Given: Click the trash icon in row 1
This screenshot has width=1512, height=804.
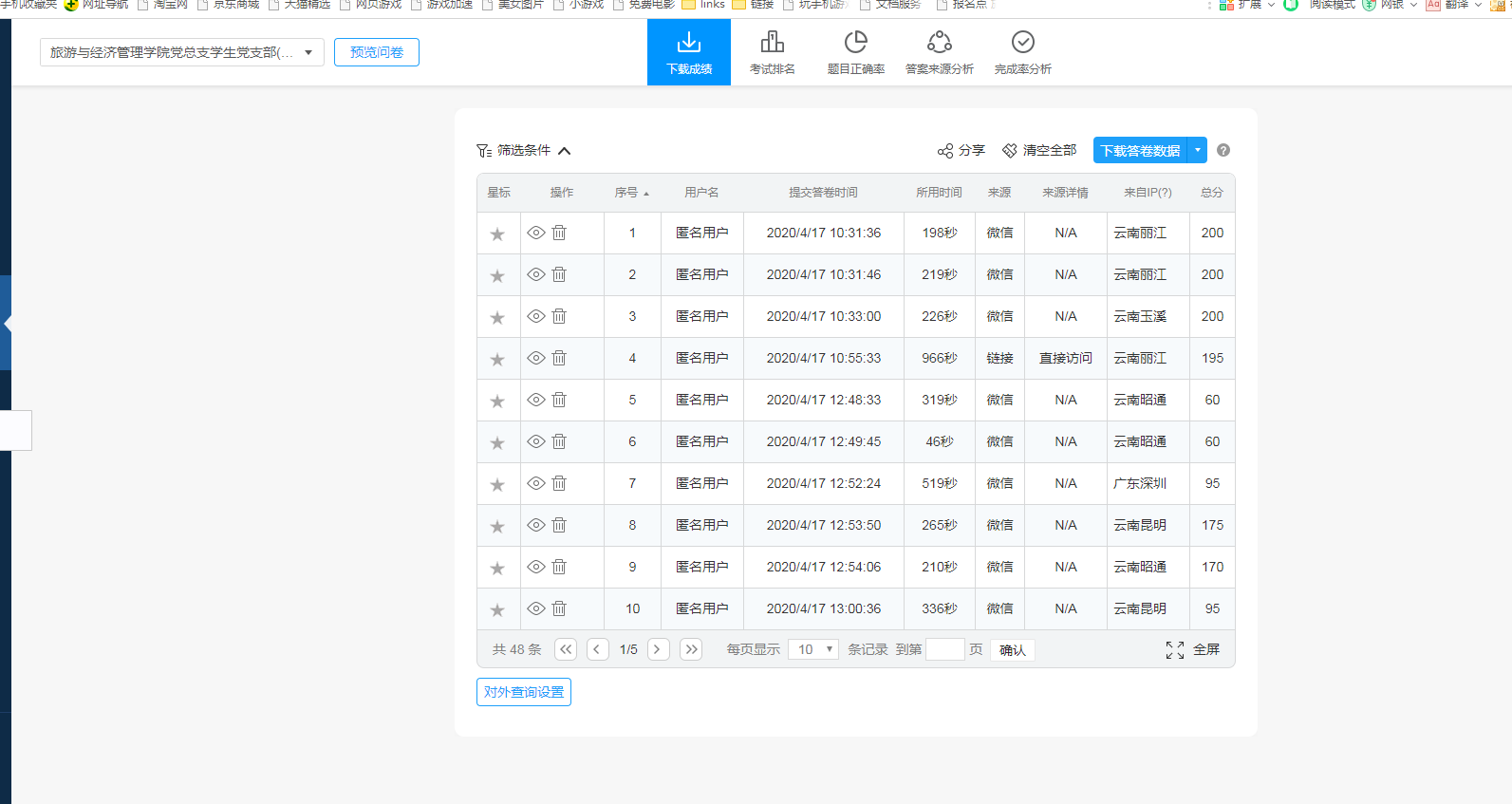Looking at the screenshot, I should click(x=559, y=233).
